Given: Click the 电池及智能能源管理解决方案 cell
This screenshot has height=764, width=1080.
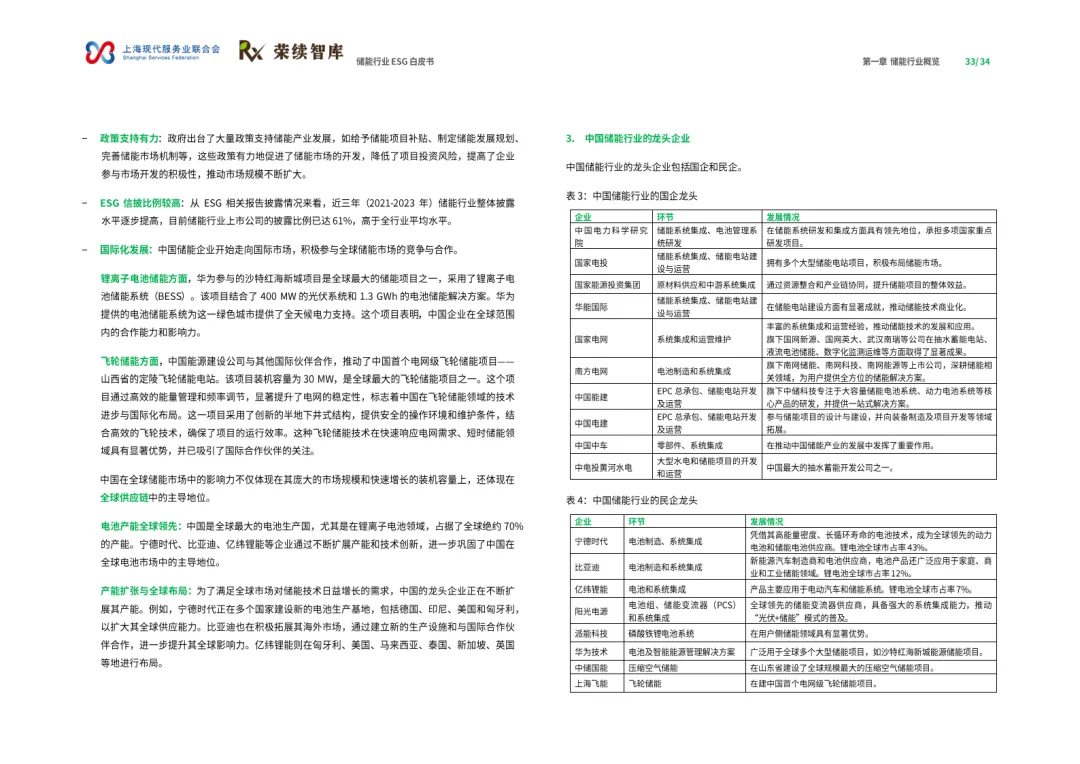Looking at the screenshot, I should pos(685,652).
